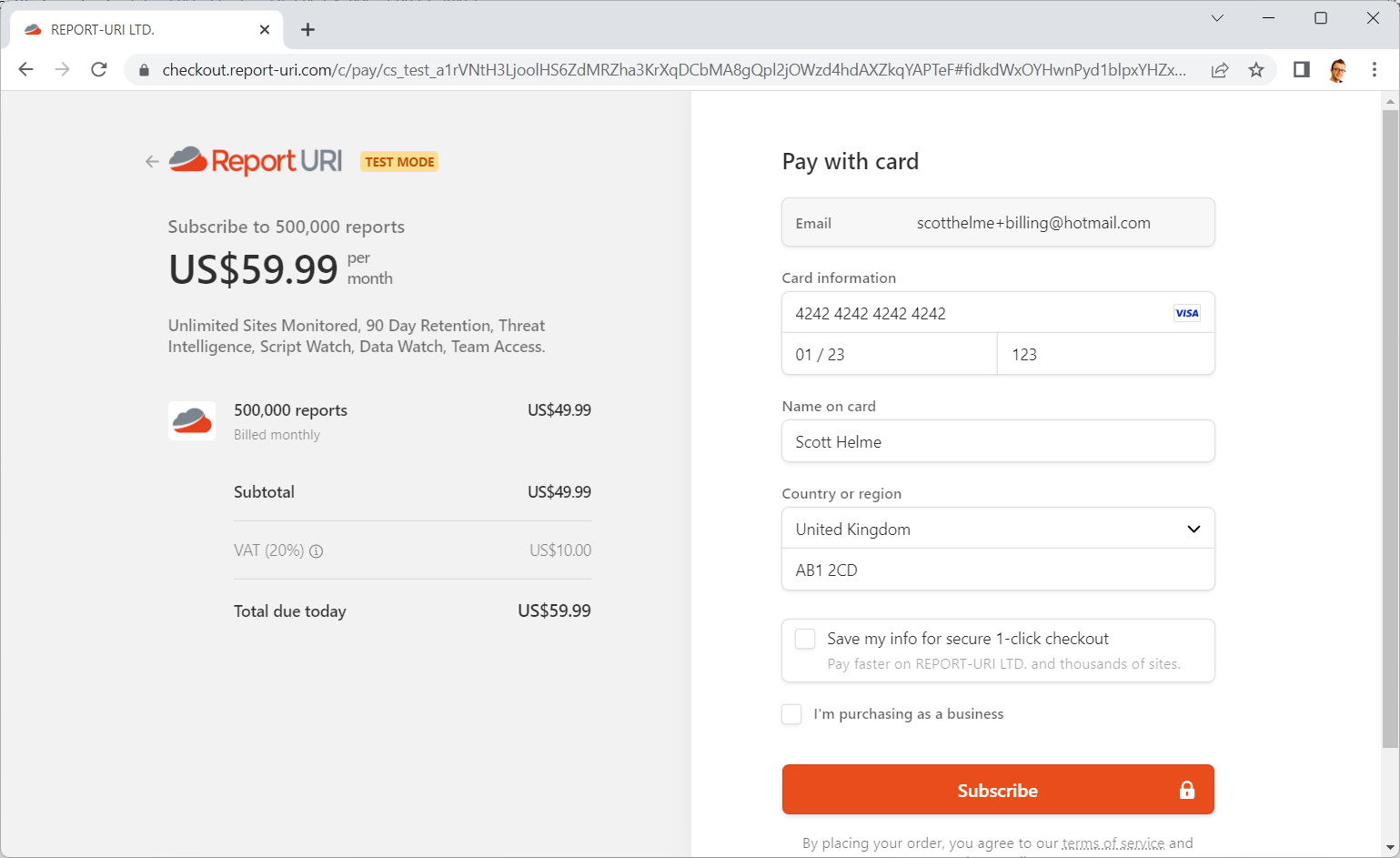Enable Save my info for 1-click checkout
Image resolution: width=1400 pixels, height=858 pixels.
coord(805,639)
